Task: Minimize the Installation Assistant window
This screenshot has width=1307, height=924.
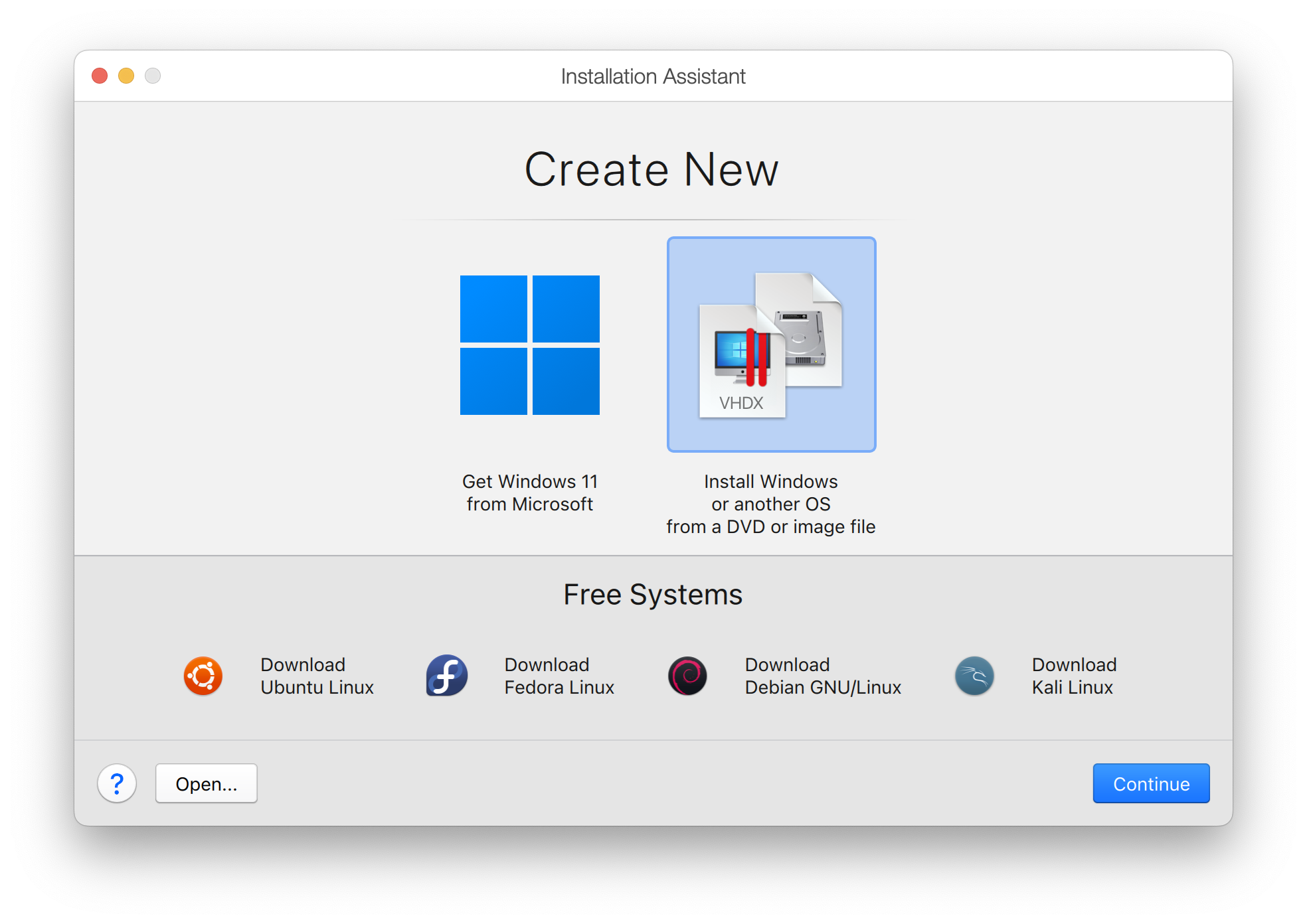Action: (126, 76)
